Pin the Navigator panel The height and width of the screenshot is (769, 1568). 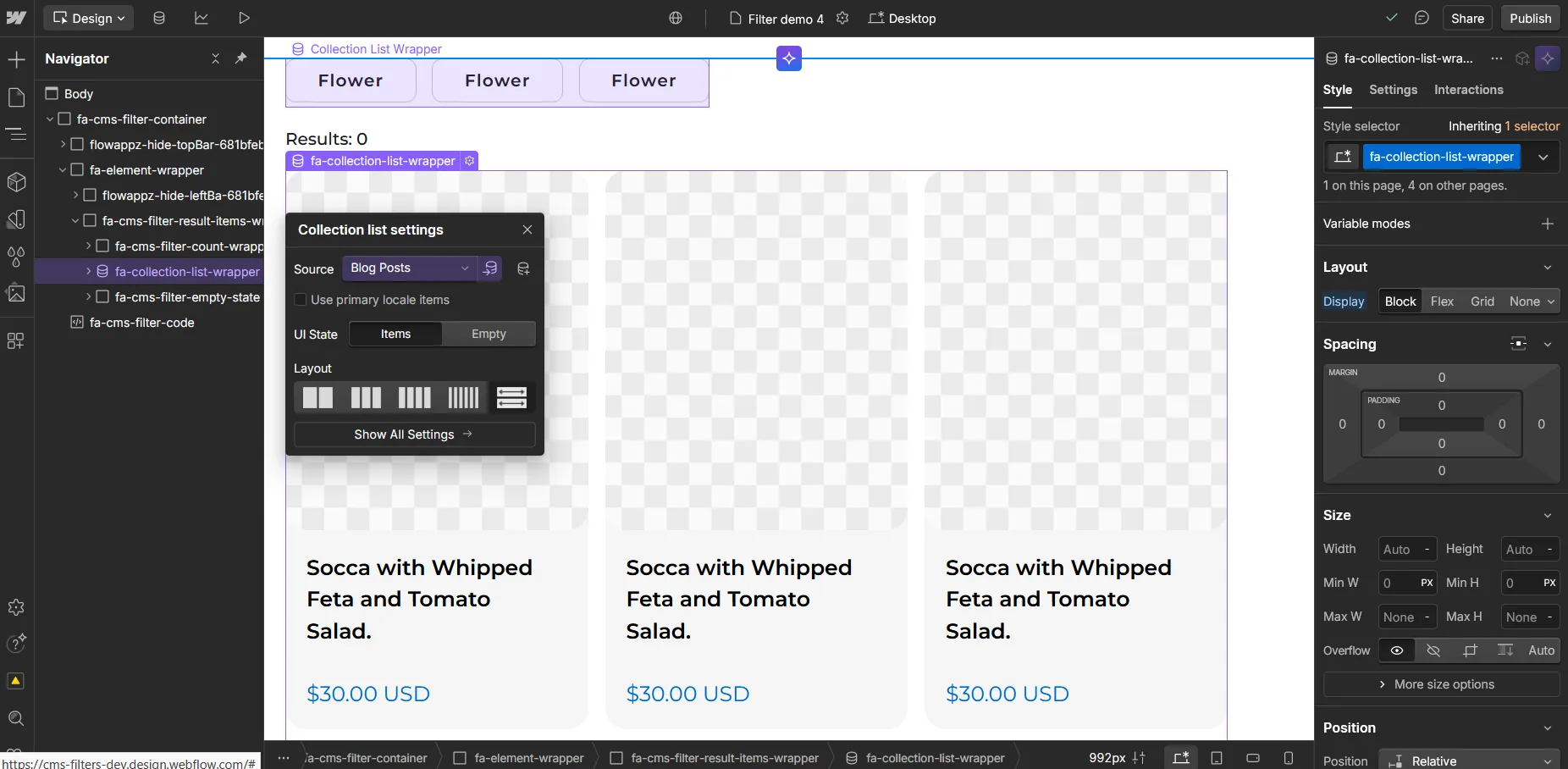(241, 58)
